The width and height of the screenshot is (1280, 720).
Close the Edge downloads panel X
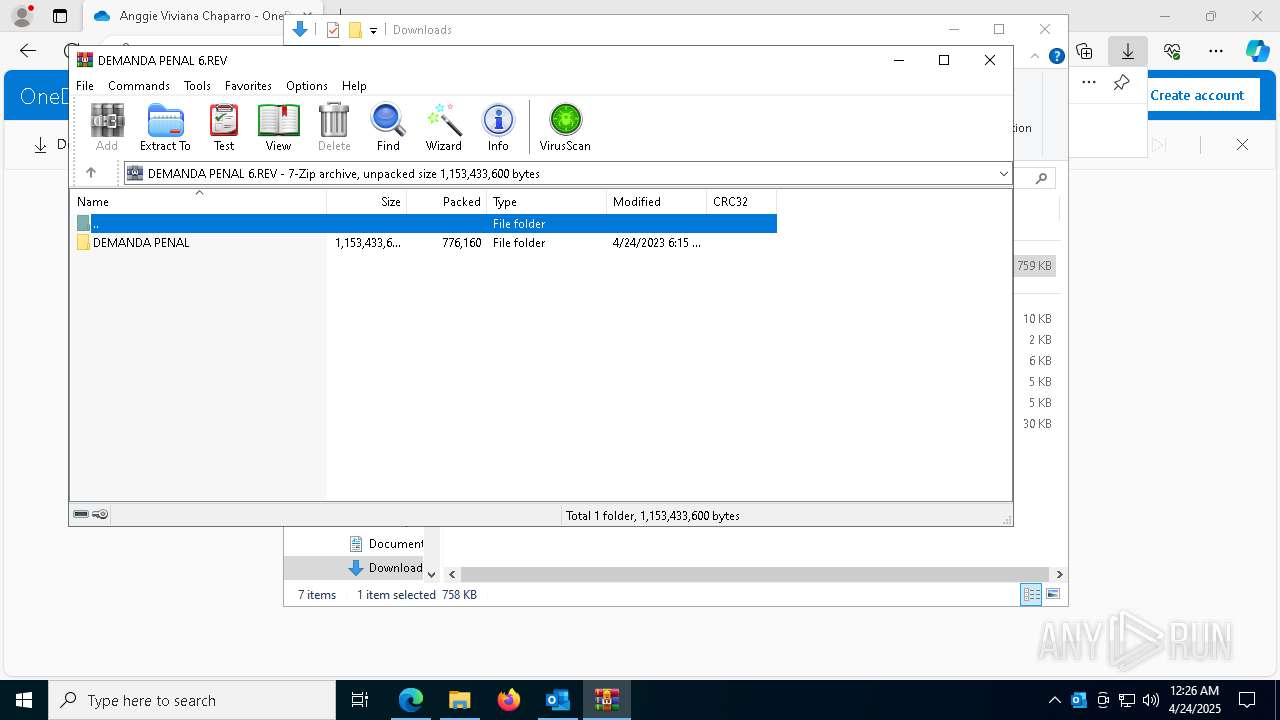pyautogui.click(x=1242, y=145)
